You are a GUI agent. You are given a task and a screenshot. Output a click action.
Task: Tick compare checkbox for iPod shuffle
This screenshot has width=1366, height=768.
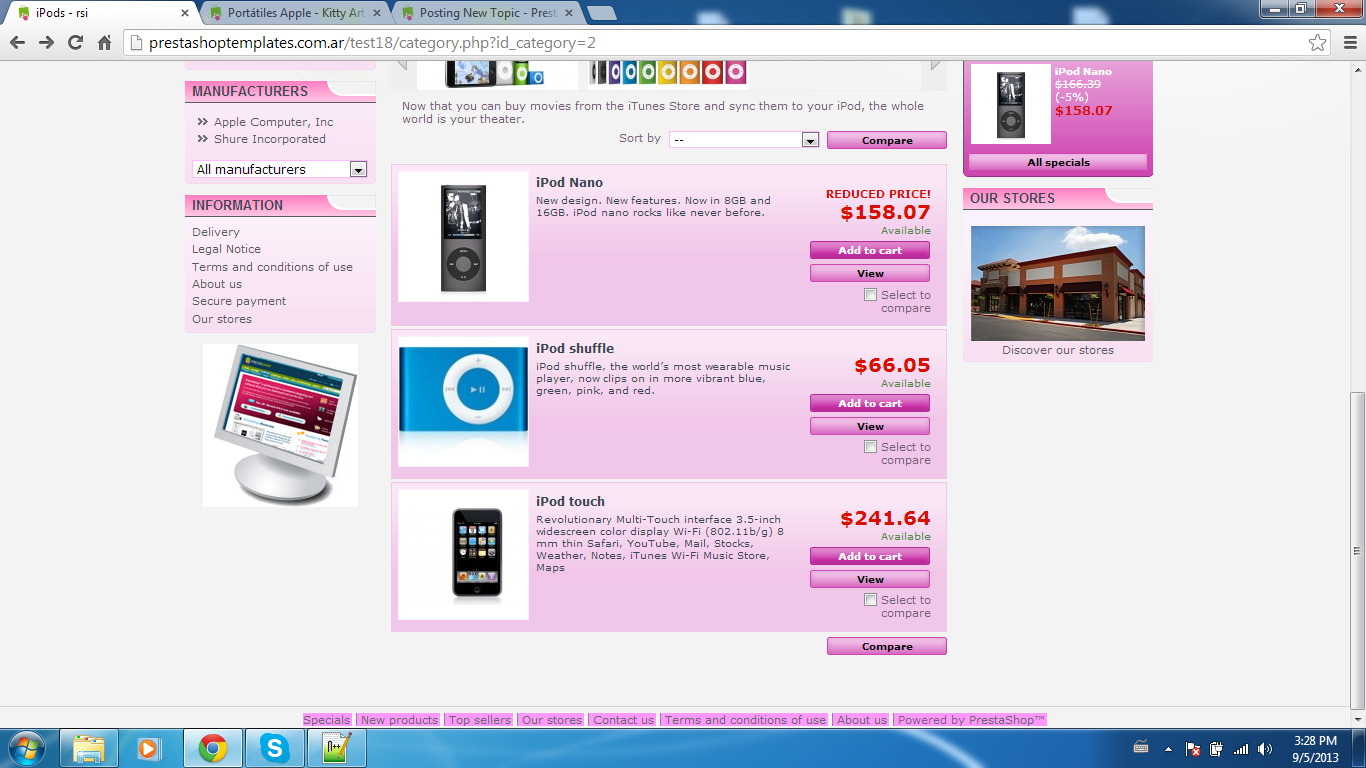(x=870, y=447)
